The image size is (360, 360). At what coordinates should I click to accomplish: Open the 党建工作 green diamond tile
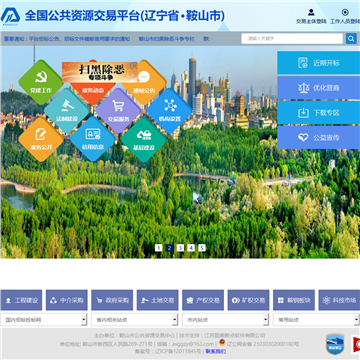(x=41, y=82)
